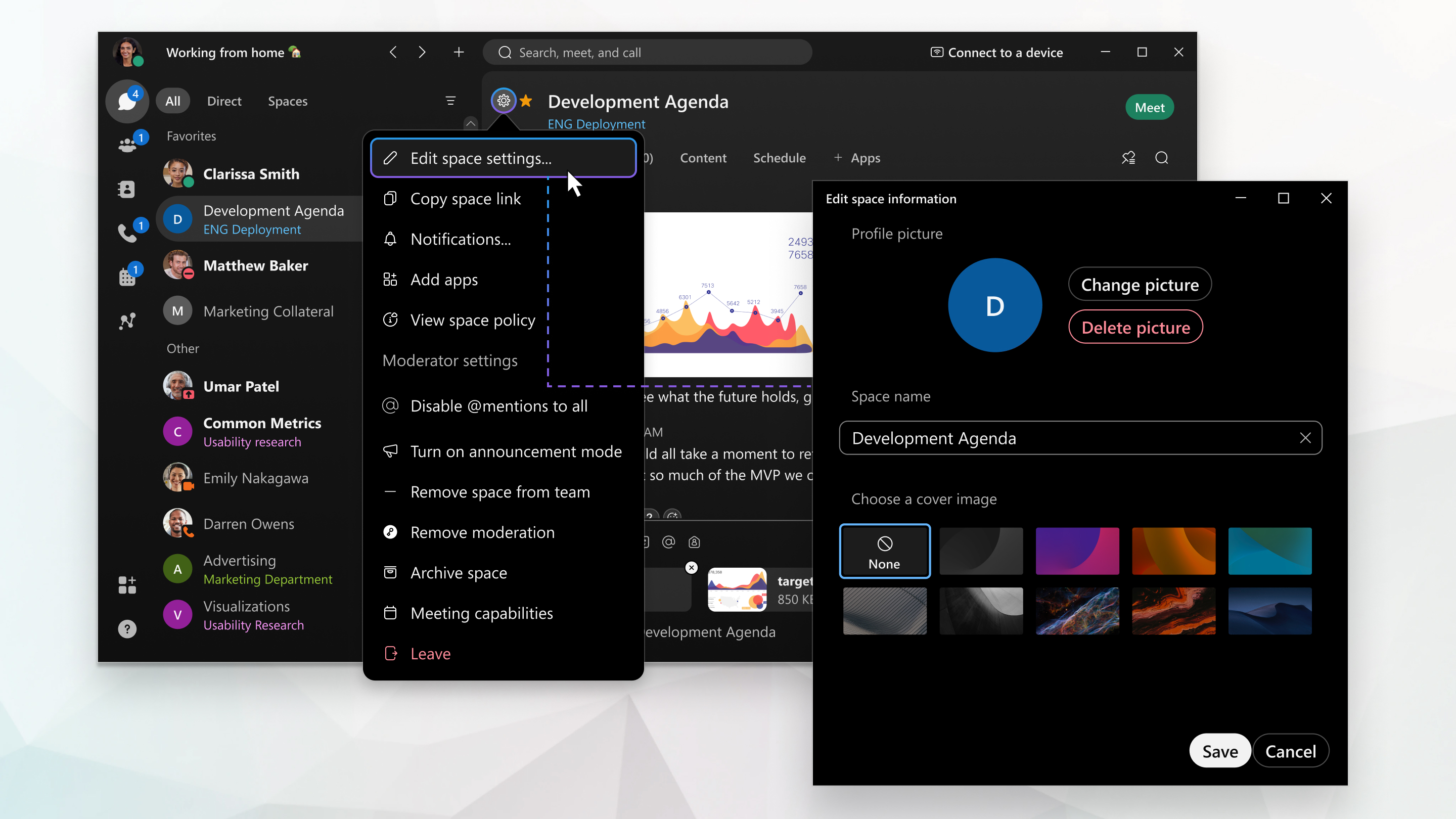This screenshot has width=1456, height=819.
Task: Open the add apps icon in sidebar
Action: tap(127, 585)
